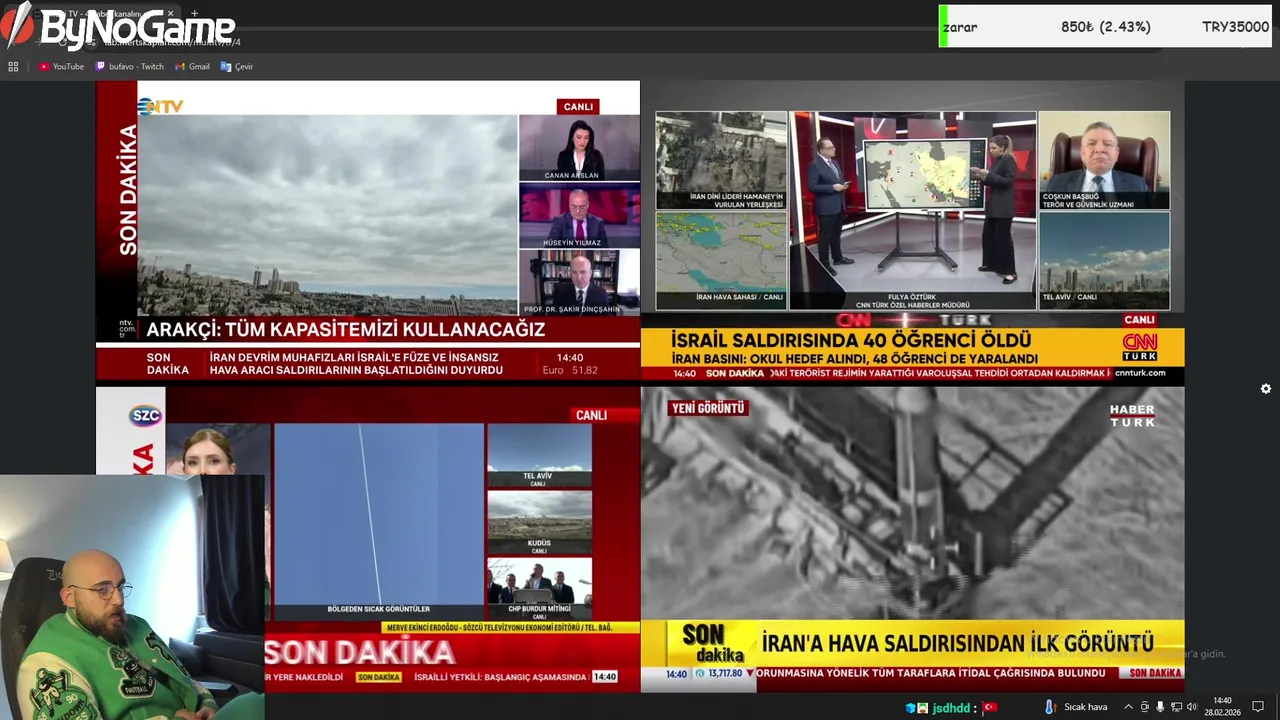Open the multi TV settings gear
The image size is (1280, 720).
click(x=1265, y=389)
